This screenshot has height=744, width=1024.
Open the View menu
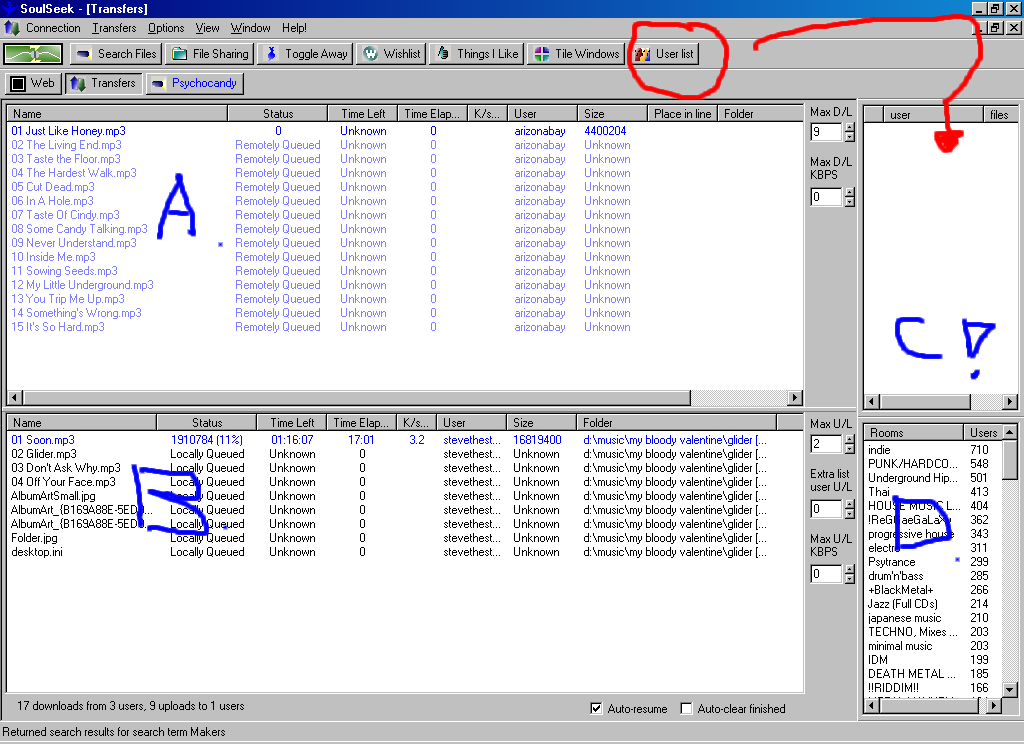pyautogui.click(x=207, y=28)
